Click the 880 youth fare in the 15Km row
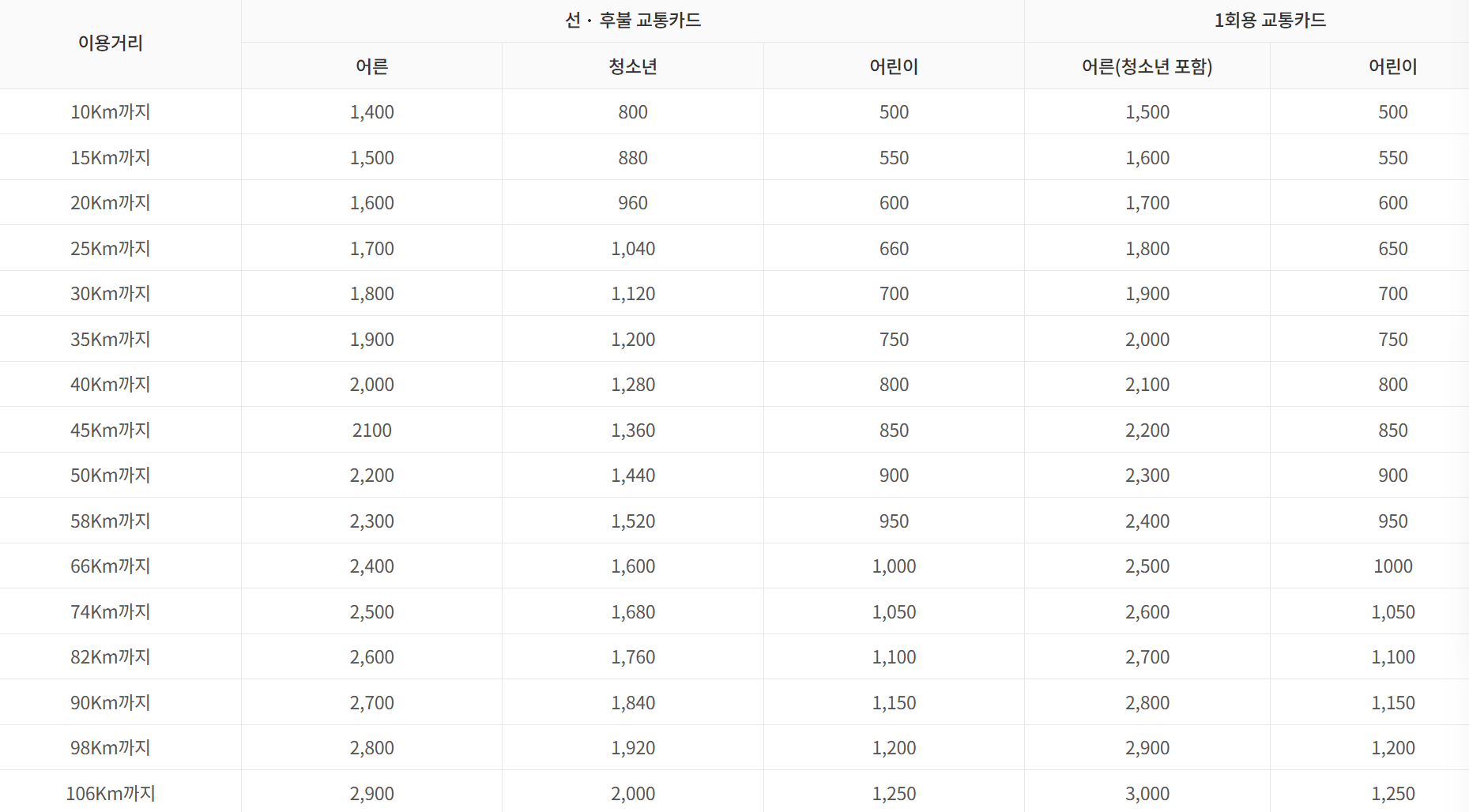Screen dimensions: 1469x812 pyautogui.click(x=632, y=157)
